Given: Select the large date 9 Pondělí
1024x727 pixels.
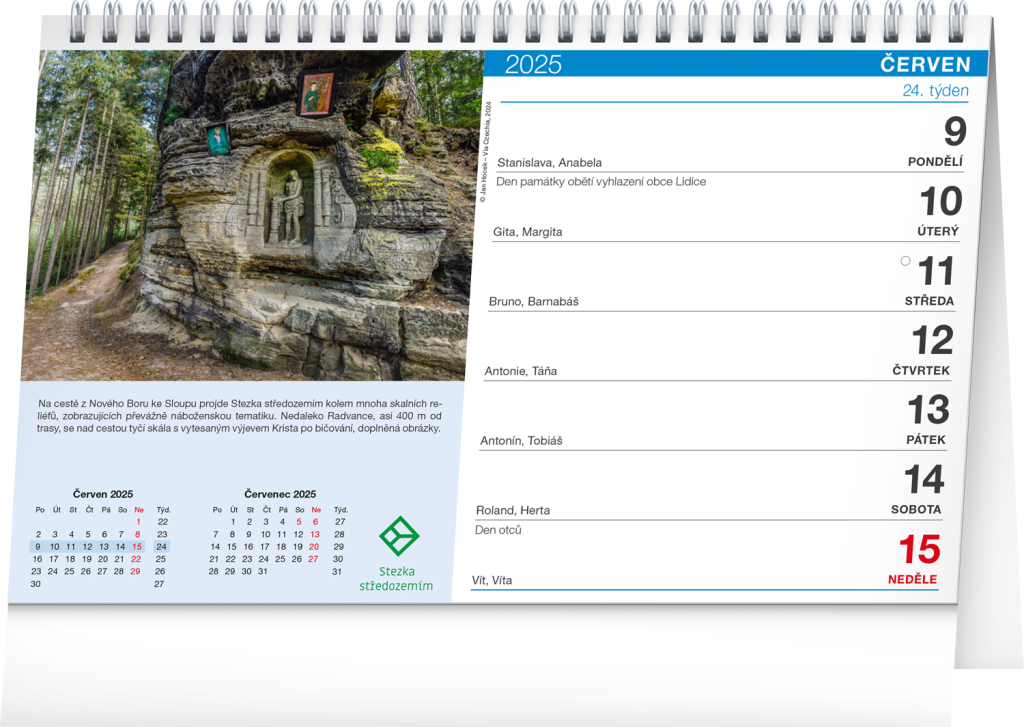Looking at the screenshot, I should (x=955, y=133).
